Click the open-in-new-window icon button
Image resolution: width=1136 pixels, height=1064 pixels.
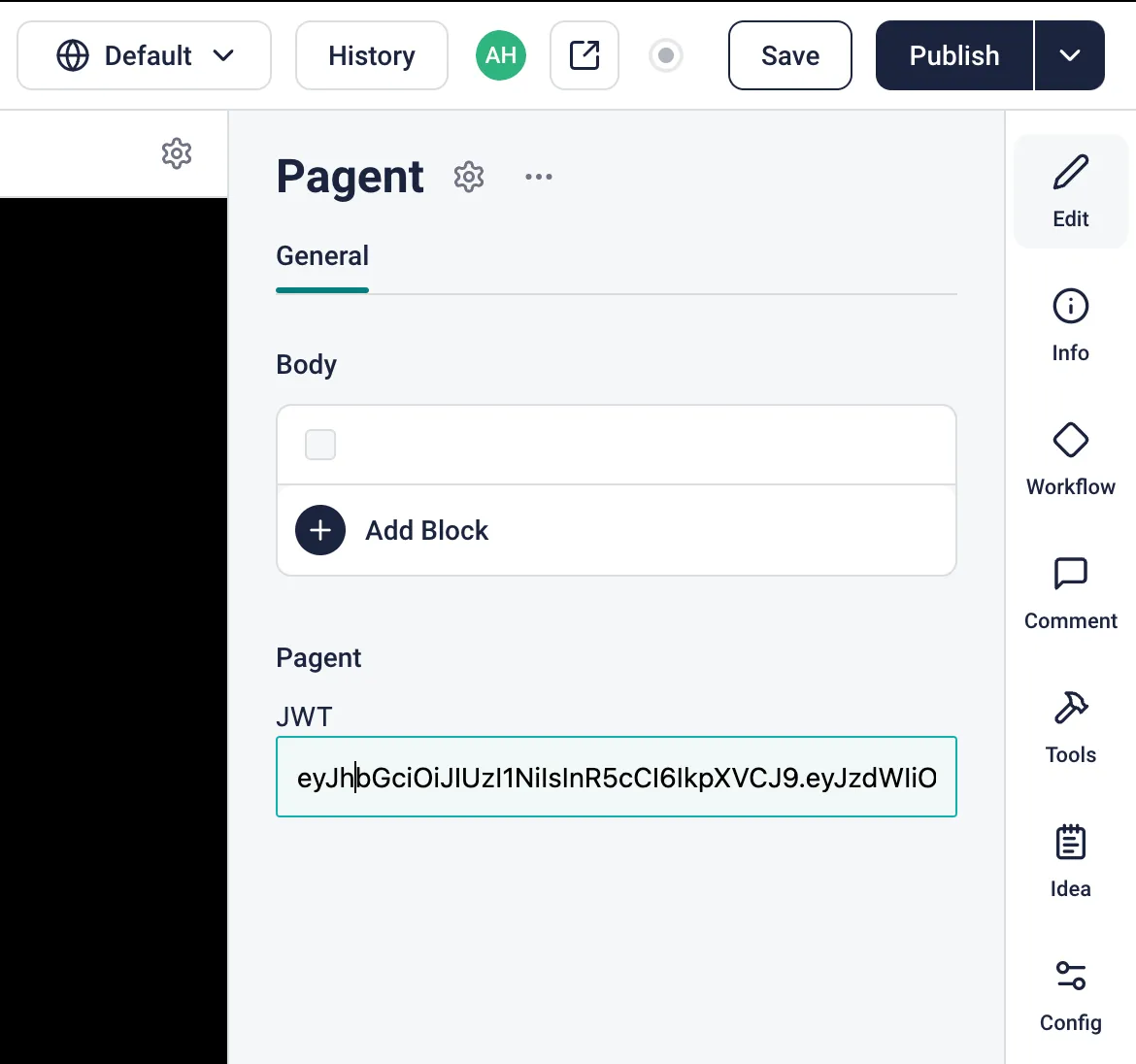[584, 55]
